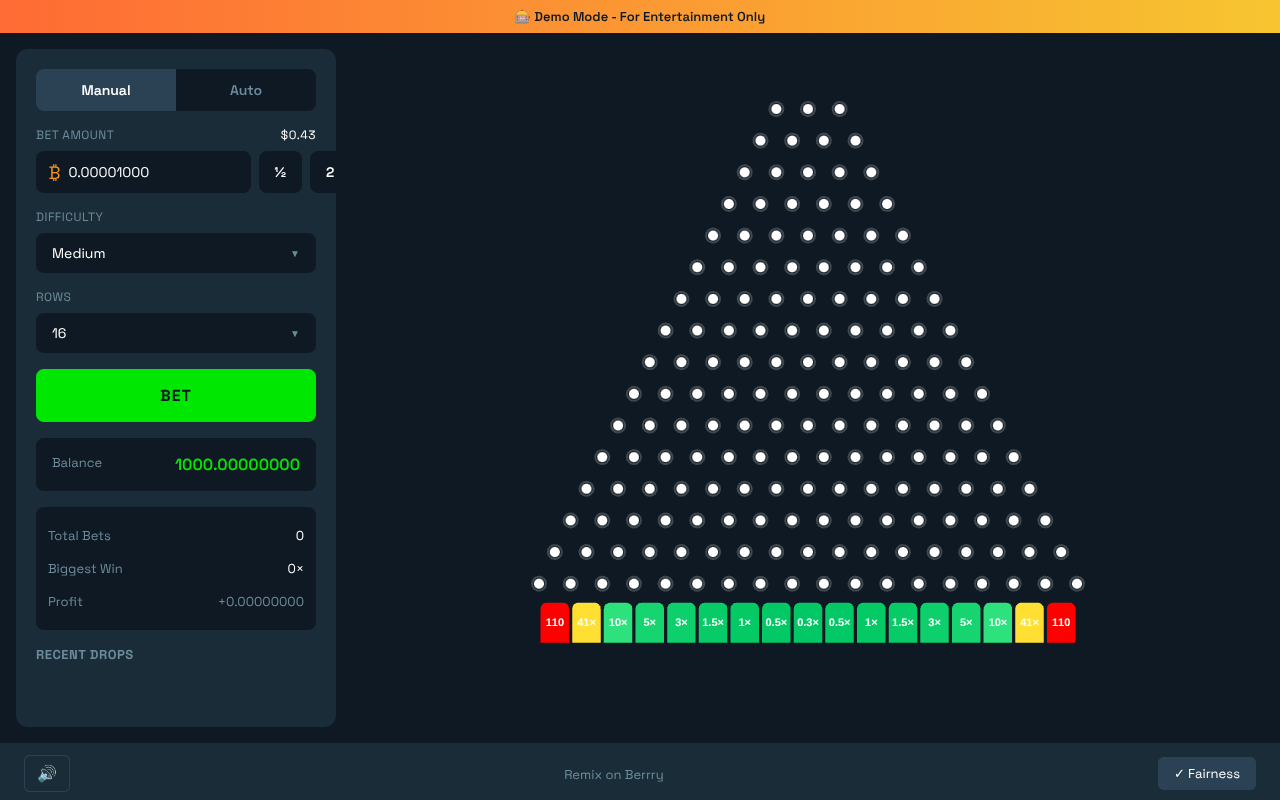Click the Remix on Berrry link
Viewport: 1280px width, 800px height.
pos(613,774)
